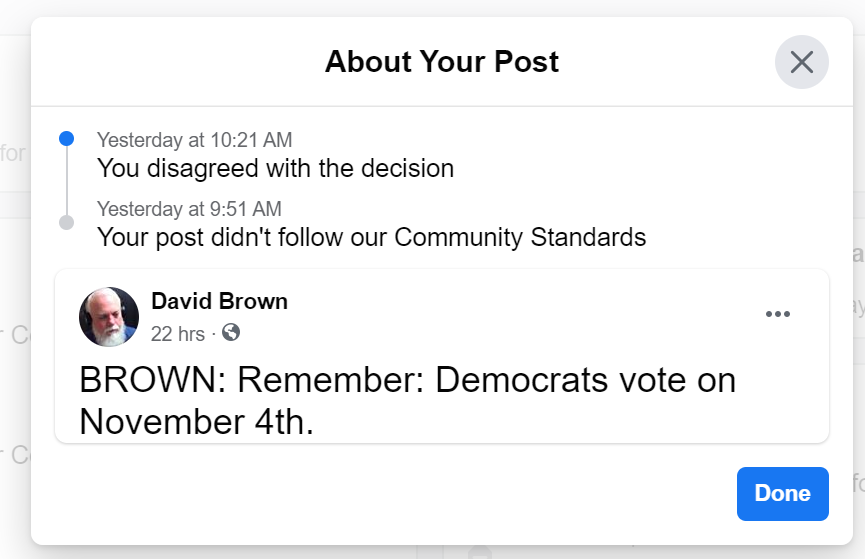Click the post text about Democrats voting

(x=408, y=401)
